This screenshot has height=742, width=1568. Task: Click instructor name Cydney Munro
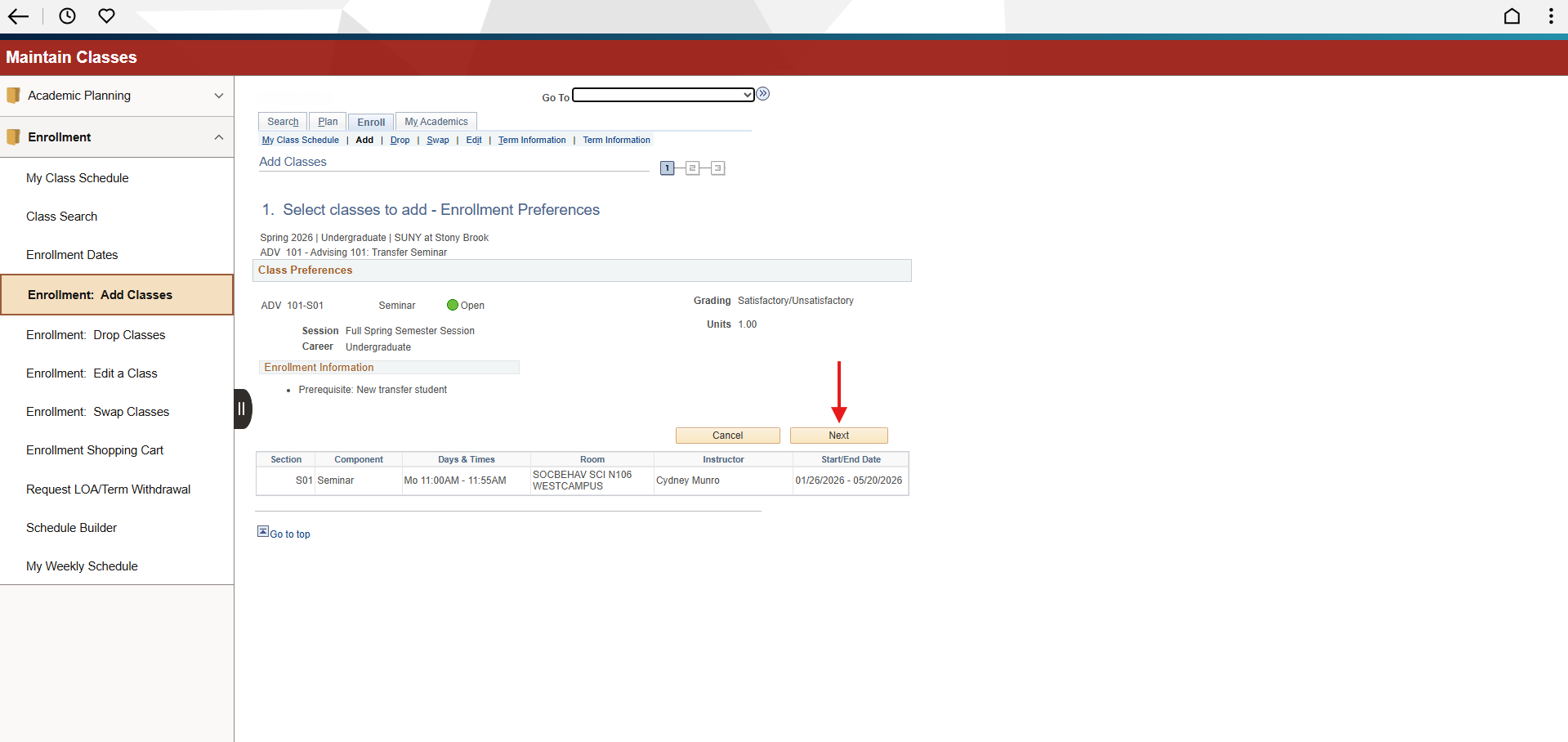pos(688,481)
